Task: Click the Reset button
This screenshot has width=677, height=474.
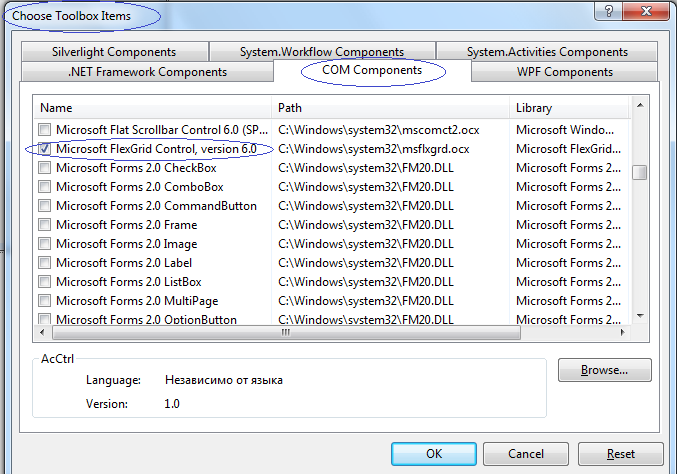Action: pos(620,454)
